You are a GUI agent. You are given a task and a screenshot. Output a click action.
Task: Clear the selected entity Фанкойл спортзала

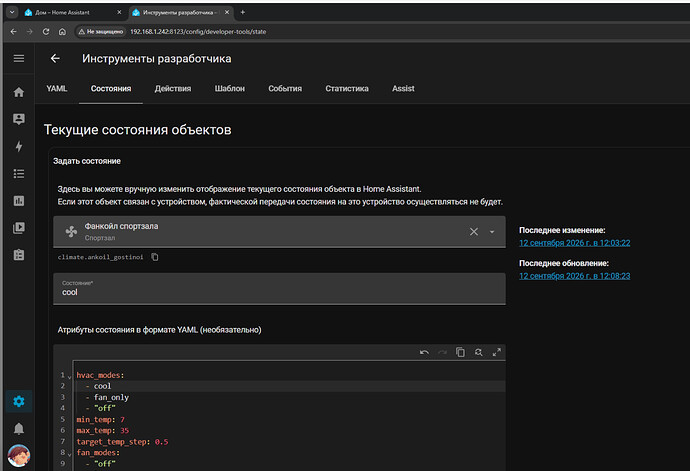pos(473,232)
